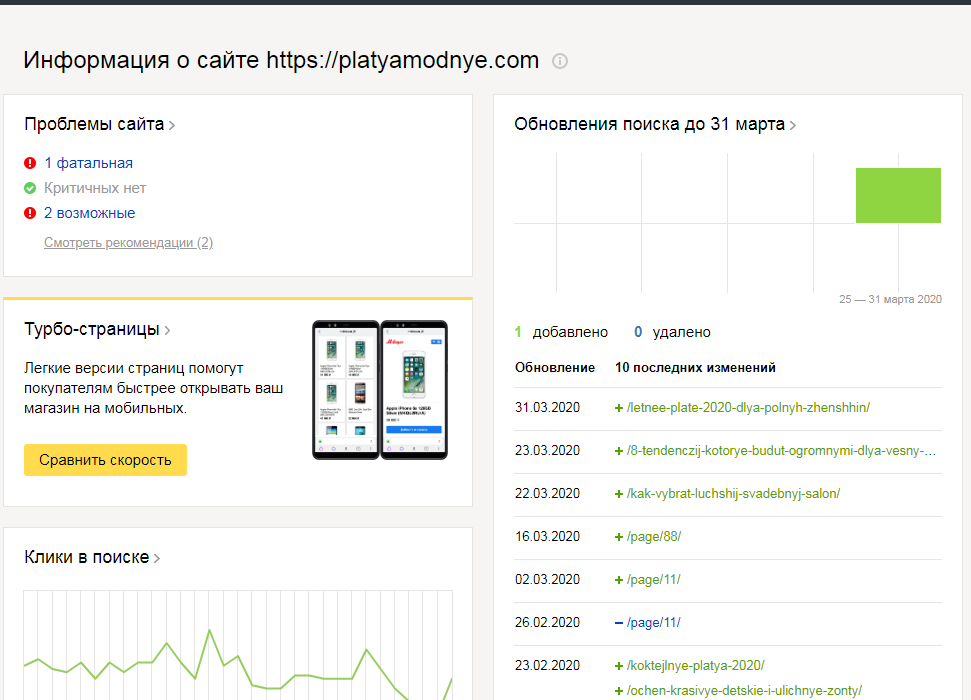The image size is (971, 700).
Task: Click red fatal error icon
Action: (x=30, y=163)
